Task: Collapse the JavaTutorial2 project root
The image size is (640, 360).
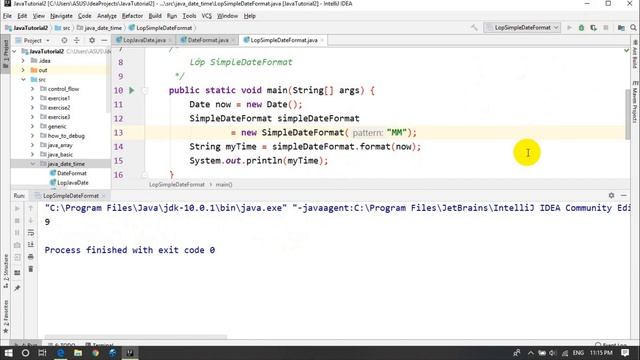Action: 15,51
